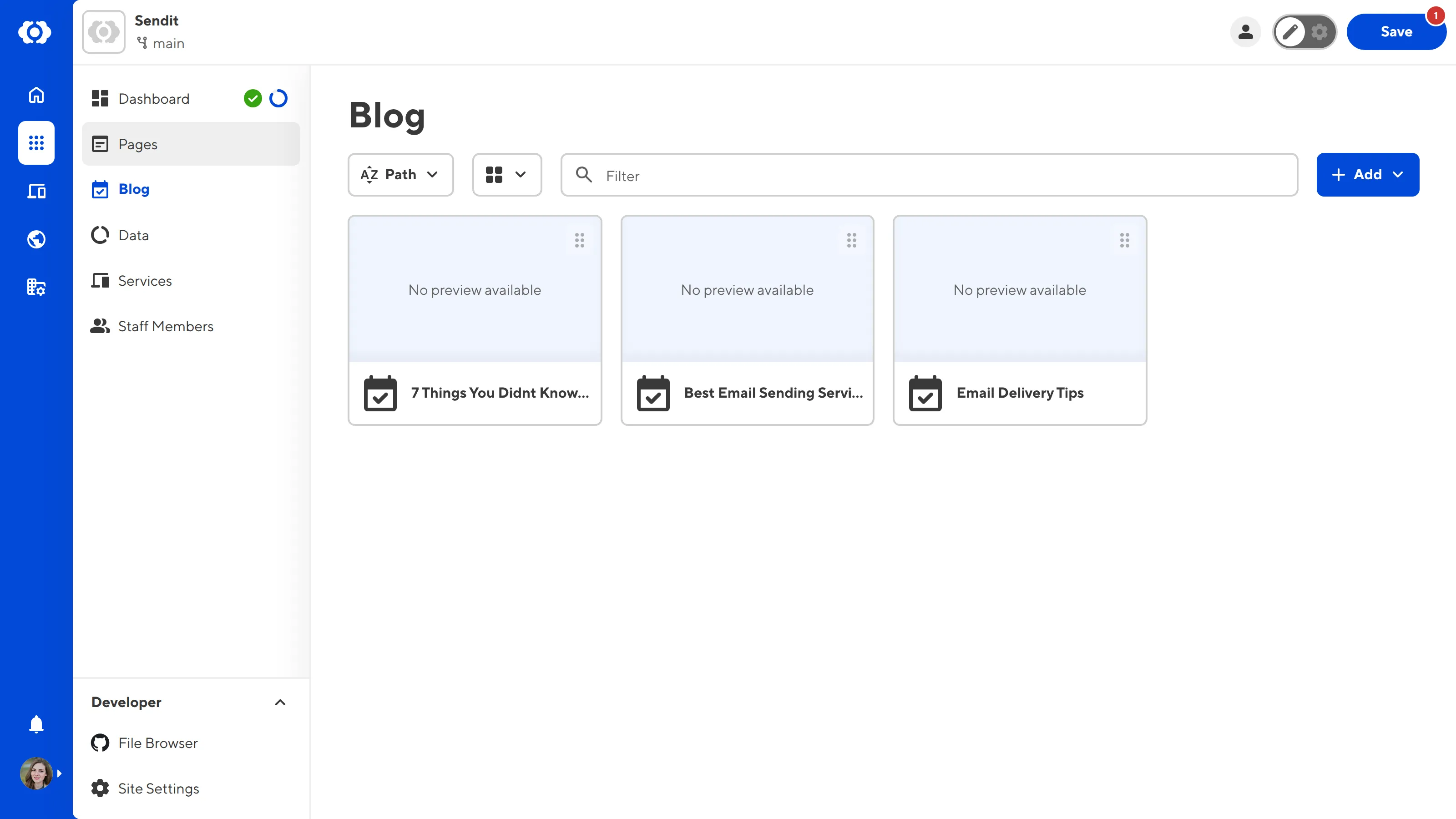Select Pages in the sidebar menu

tap(137, 144)
